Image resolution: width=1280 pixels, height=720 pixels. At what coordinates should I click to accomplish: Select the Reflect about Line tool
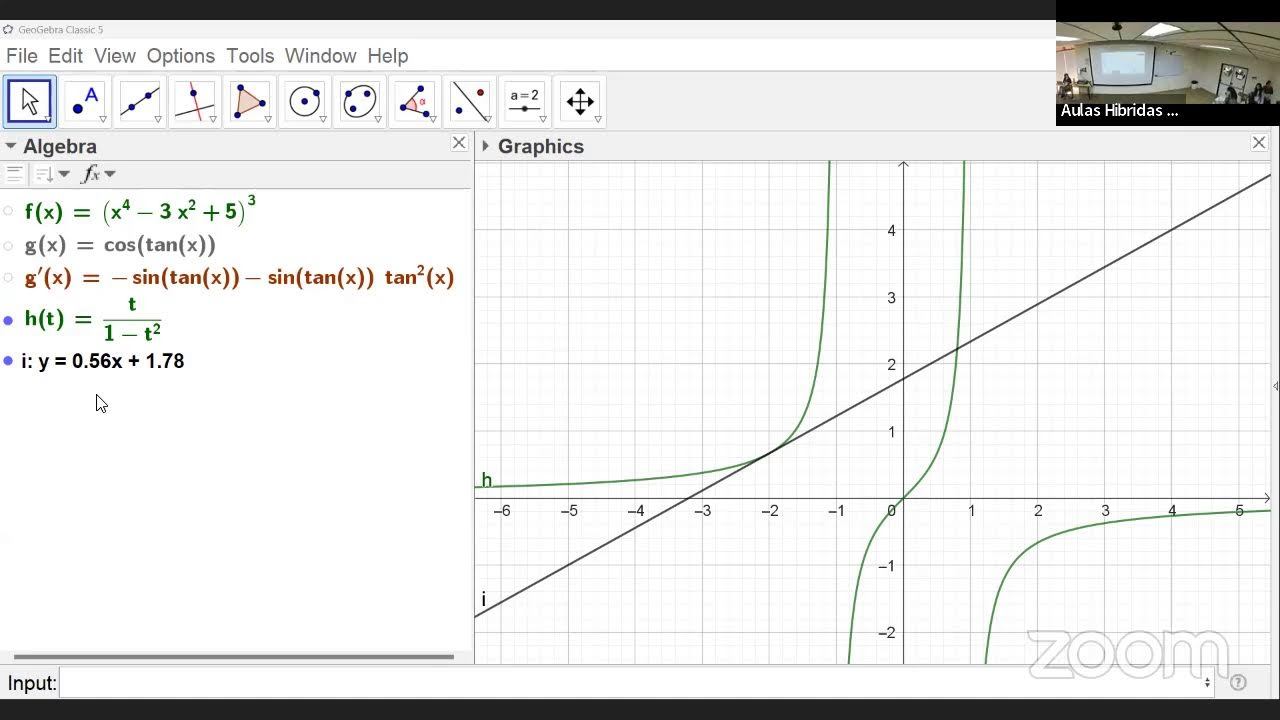click(x=470, y=101)
